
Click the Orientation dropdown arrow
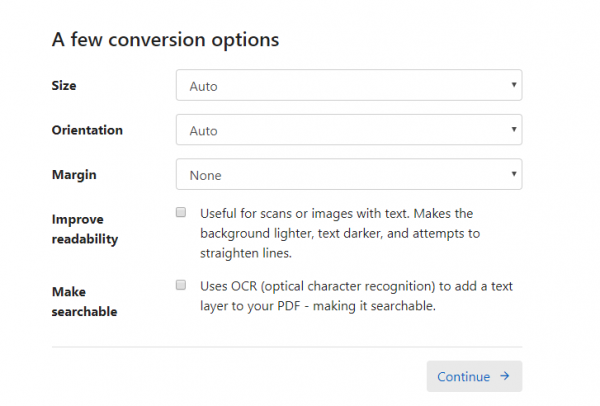click(x=514, y=129)
